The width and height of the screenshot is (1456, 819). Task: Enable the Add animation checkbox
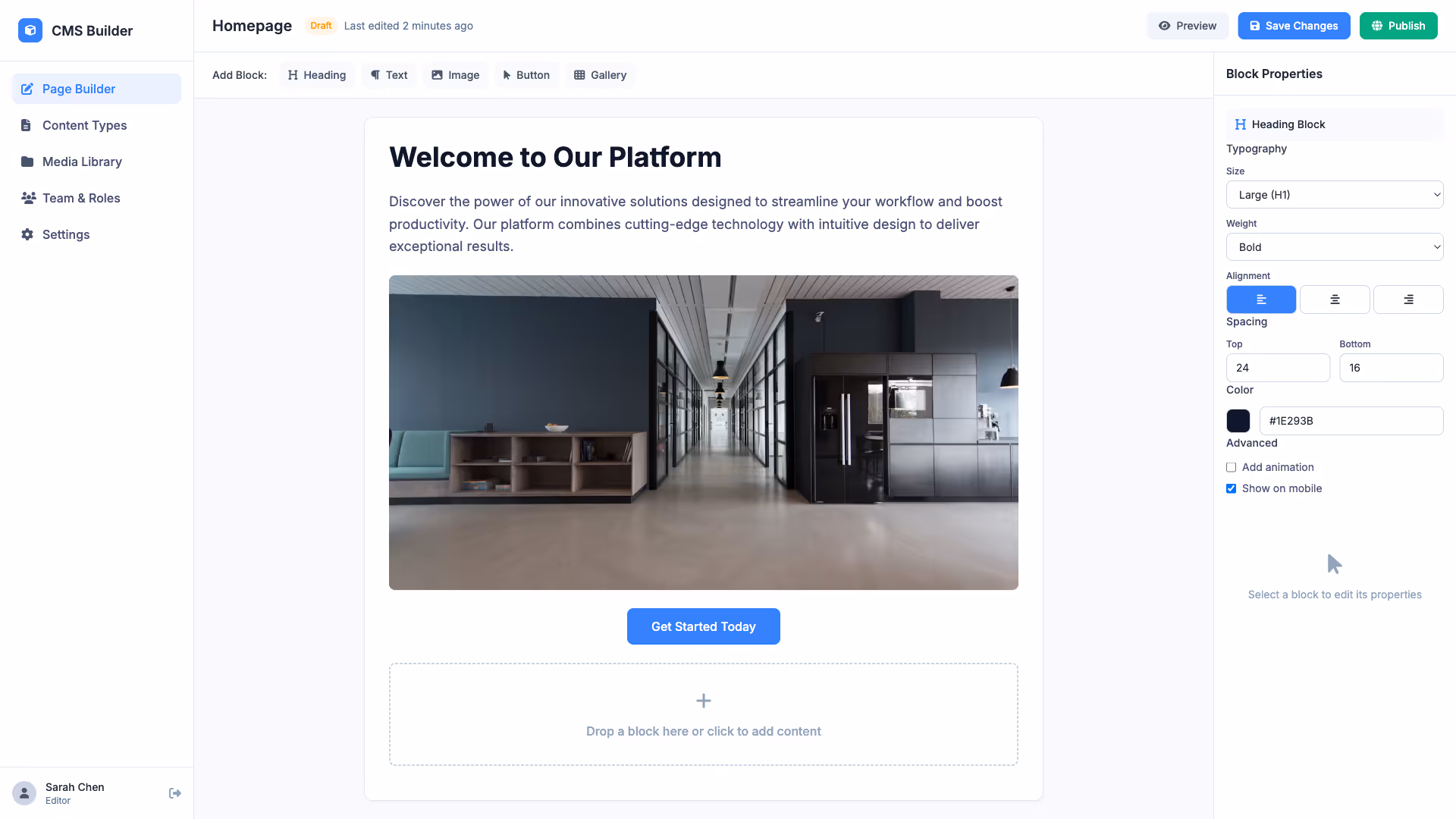tap(1232, 468)
